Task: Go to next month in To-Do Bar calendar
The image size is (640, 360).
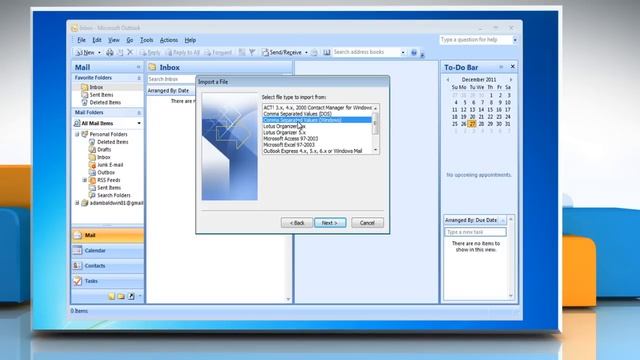Action: pyautogui.click(x=510, y=80)
